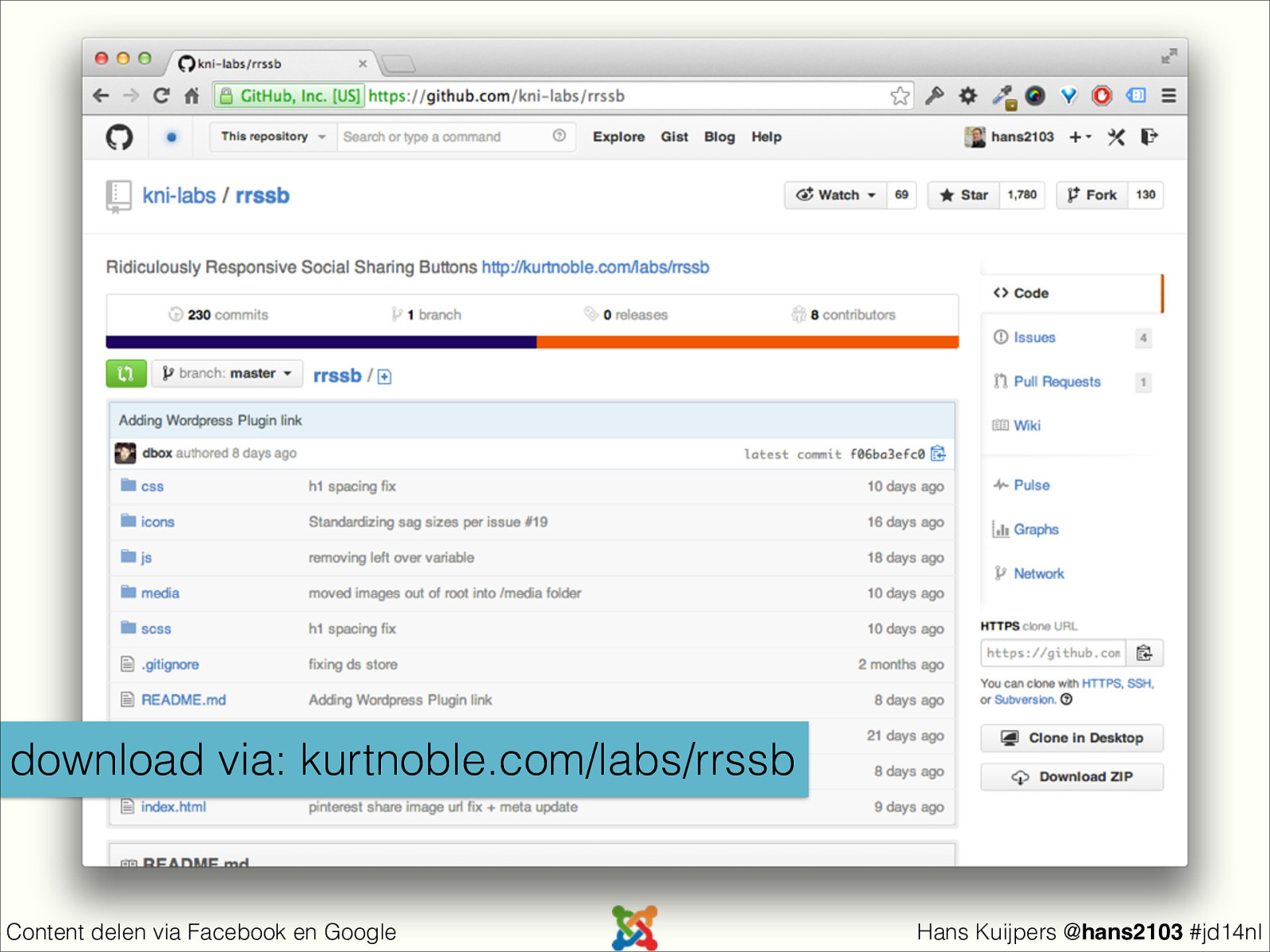Click the HTTPS clone URL text field

(x=1053, y=653)
